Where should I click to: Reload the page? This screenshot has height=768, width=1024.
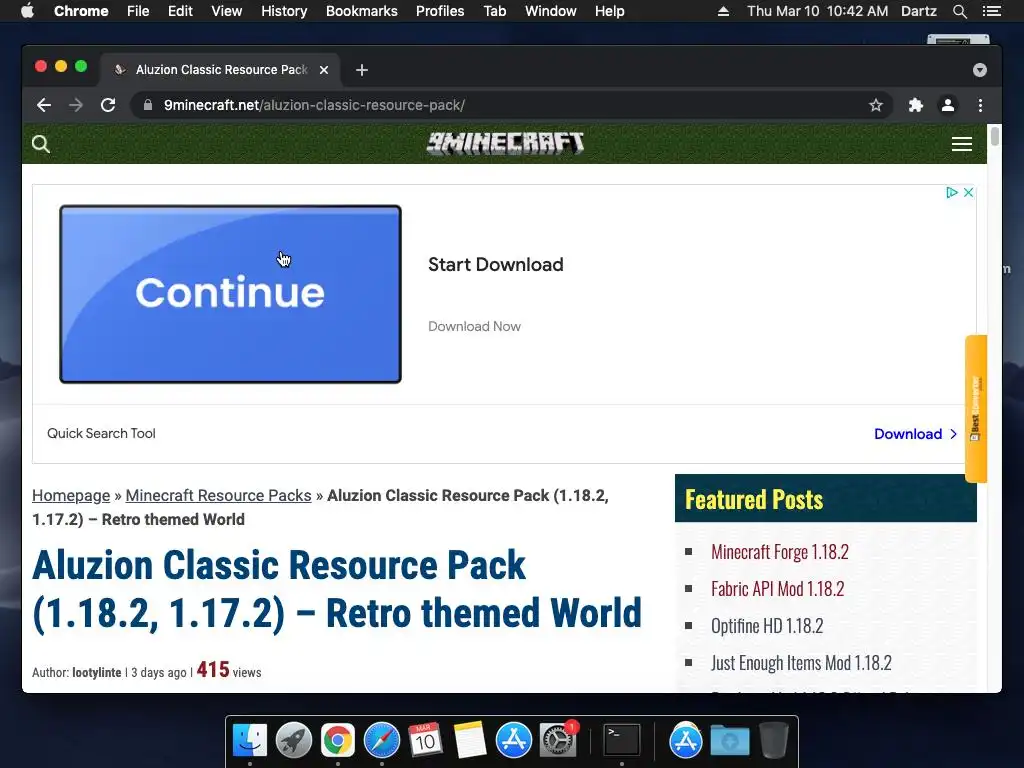(x=108, y=105)
